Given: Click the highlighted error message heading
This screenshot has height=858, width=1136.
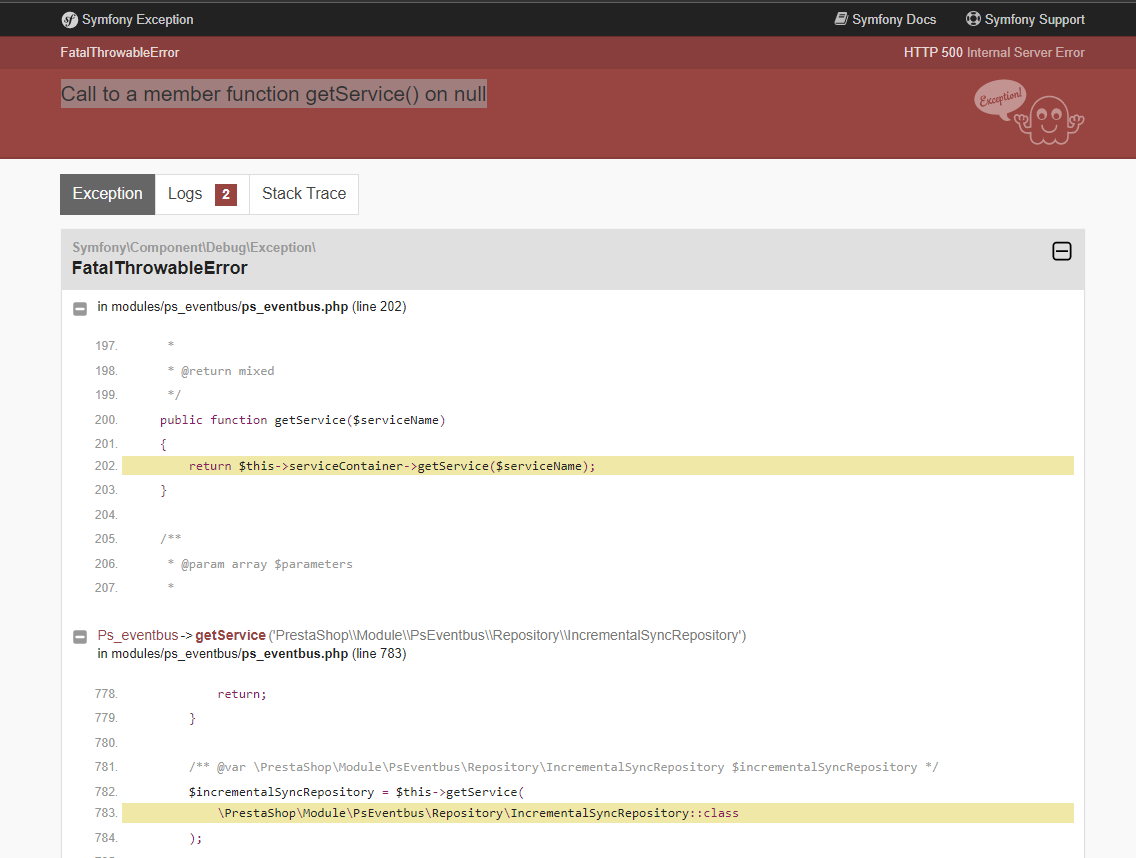Looking at the screenshot, I should 274,93.
